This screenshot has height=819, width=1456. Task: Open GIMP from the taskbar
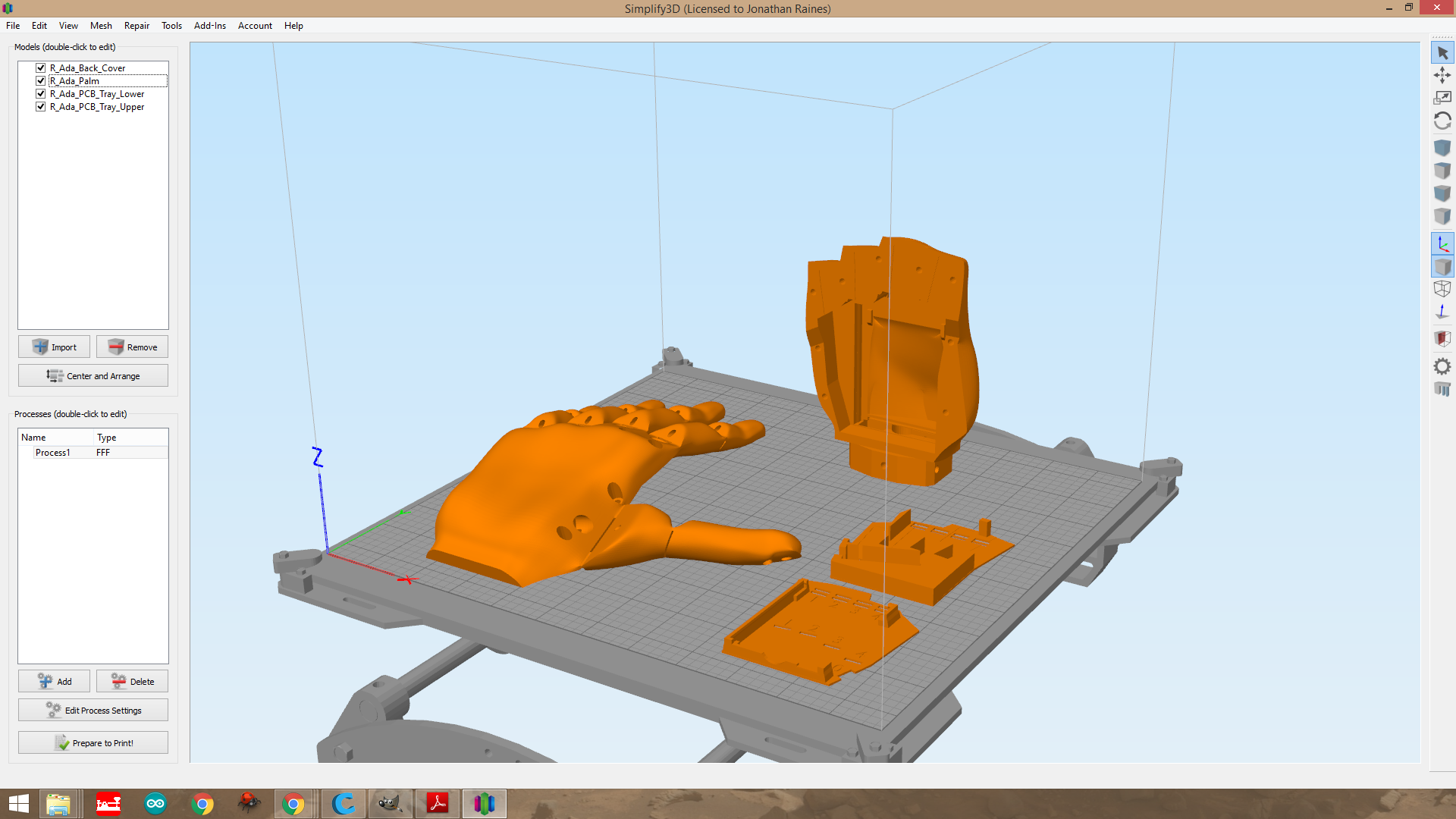(390, 803)
